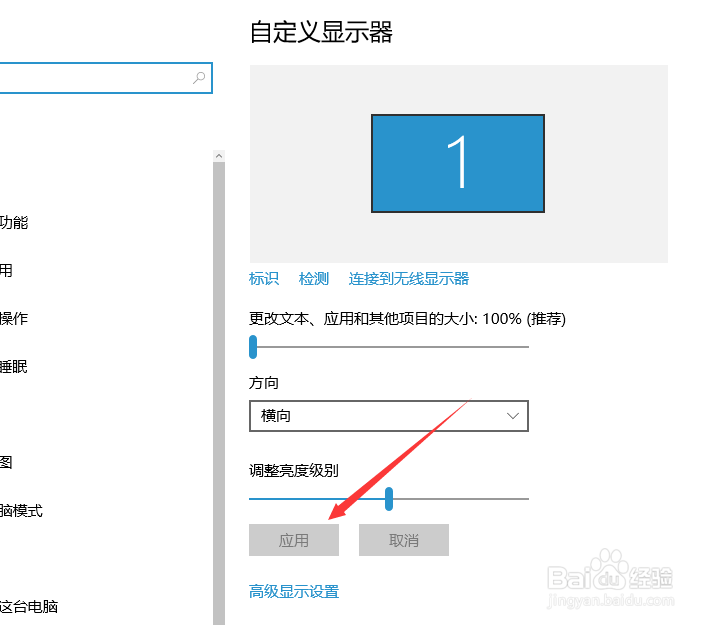714x625 pixels.
Task: Click the brightness slider track right portion
Action: 460,499
